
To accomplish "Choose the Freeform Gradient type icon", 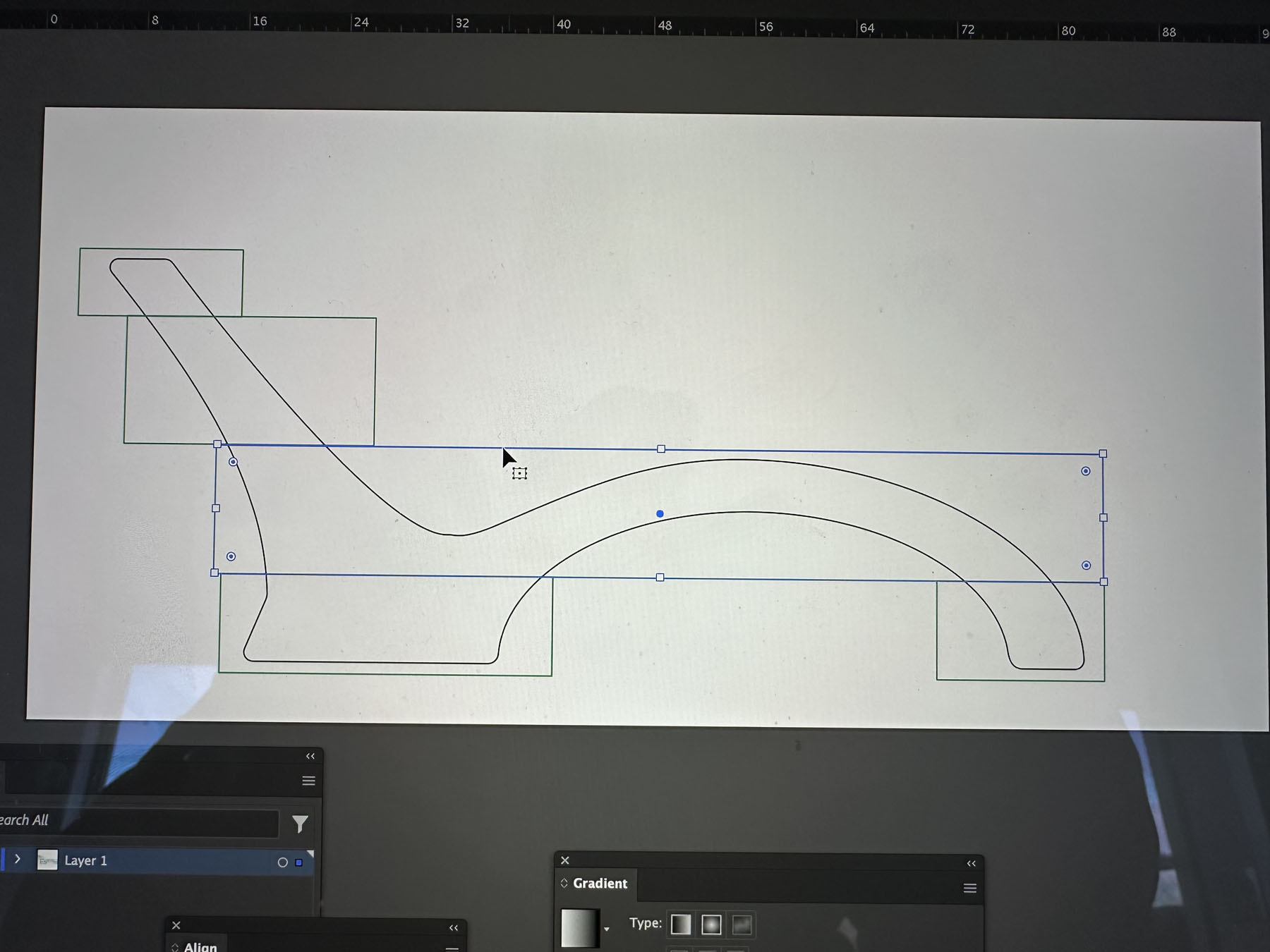I will click(742, 925).
